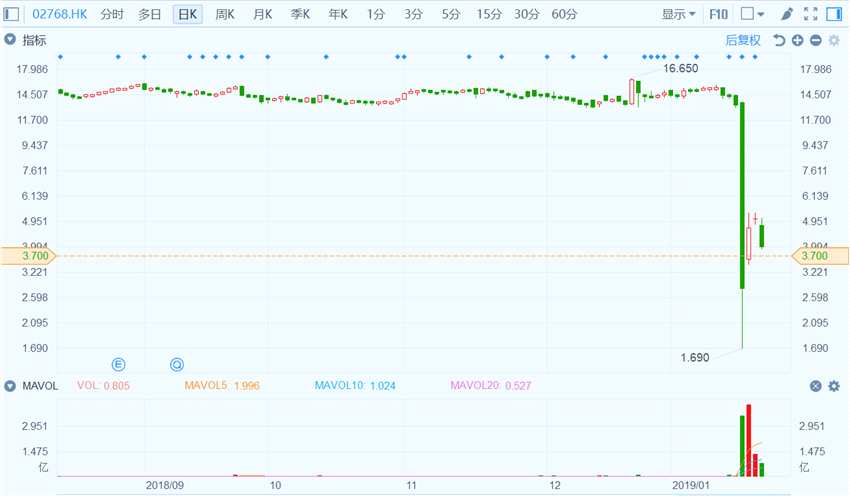Toggle the right sidebar panel icon
Viewport: 850px width, 496px height.
834,14
